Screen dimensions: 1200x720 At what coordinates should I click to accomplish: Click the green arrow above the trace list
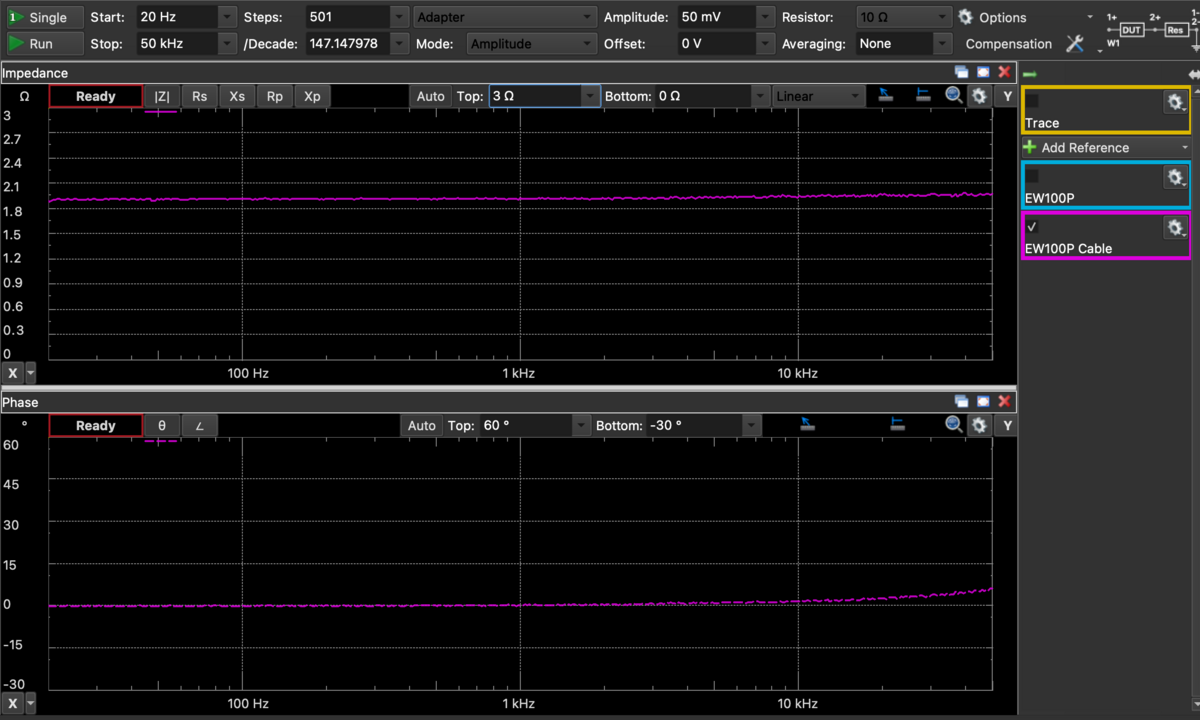pyautogui.click(x=1030, y=75)
